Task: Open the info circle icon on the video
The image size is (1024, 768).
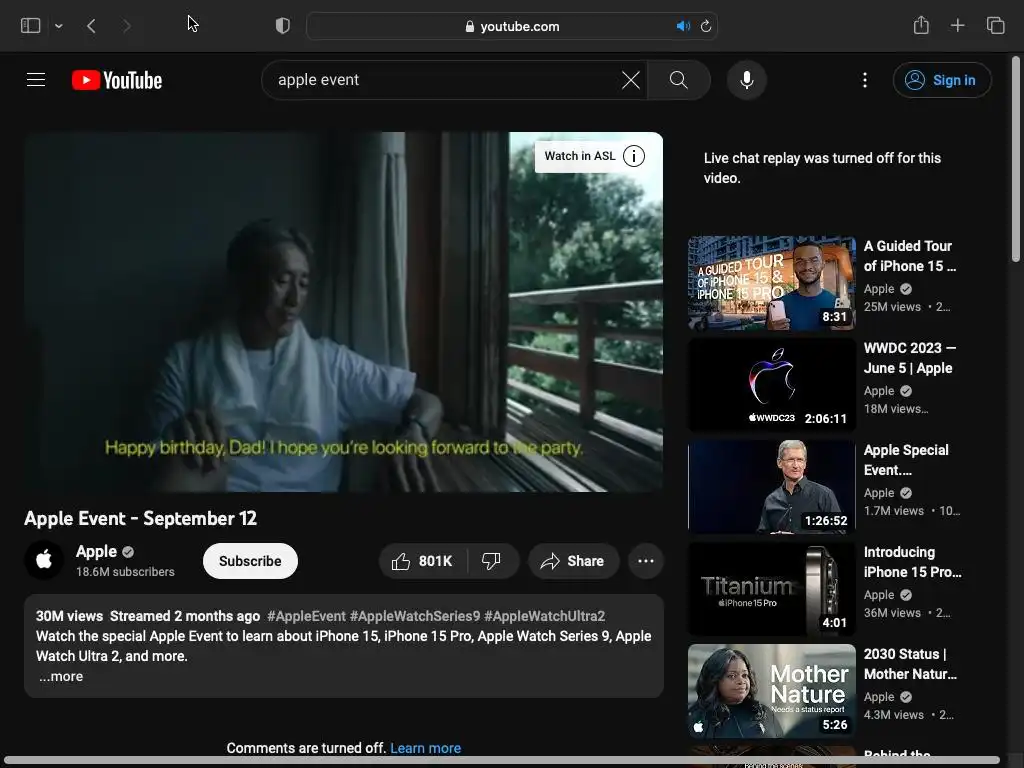Action: point(633,156)
